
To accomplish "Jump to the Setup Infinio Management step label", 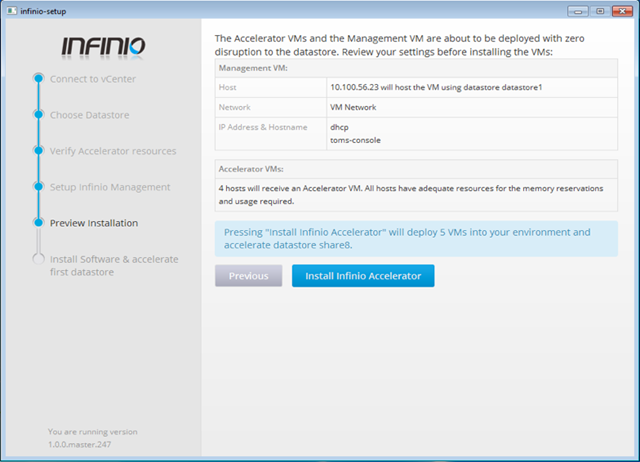I will click(110, 187).
